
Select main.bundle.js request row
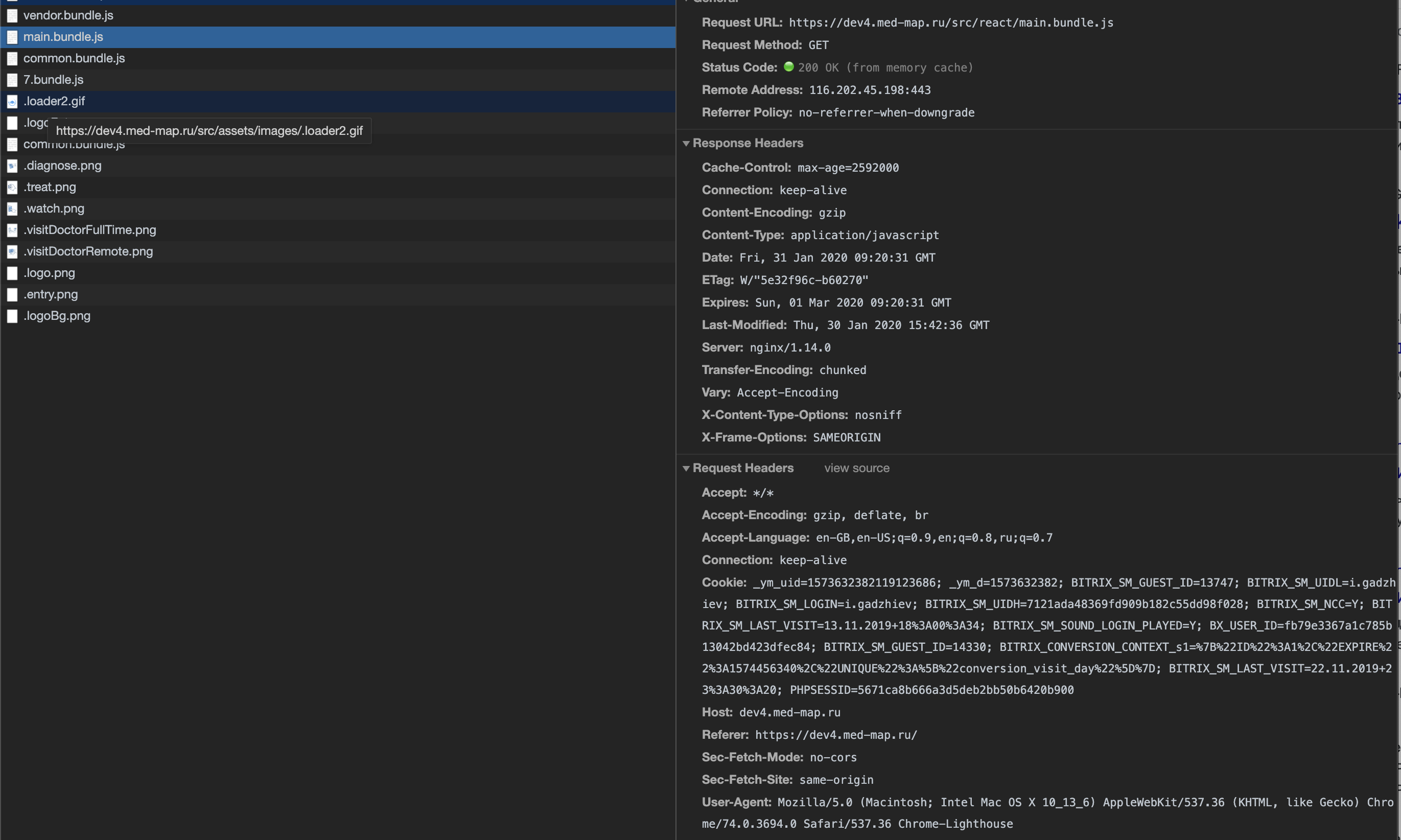[338, 37]
